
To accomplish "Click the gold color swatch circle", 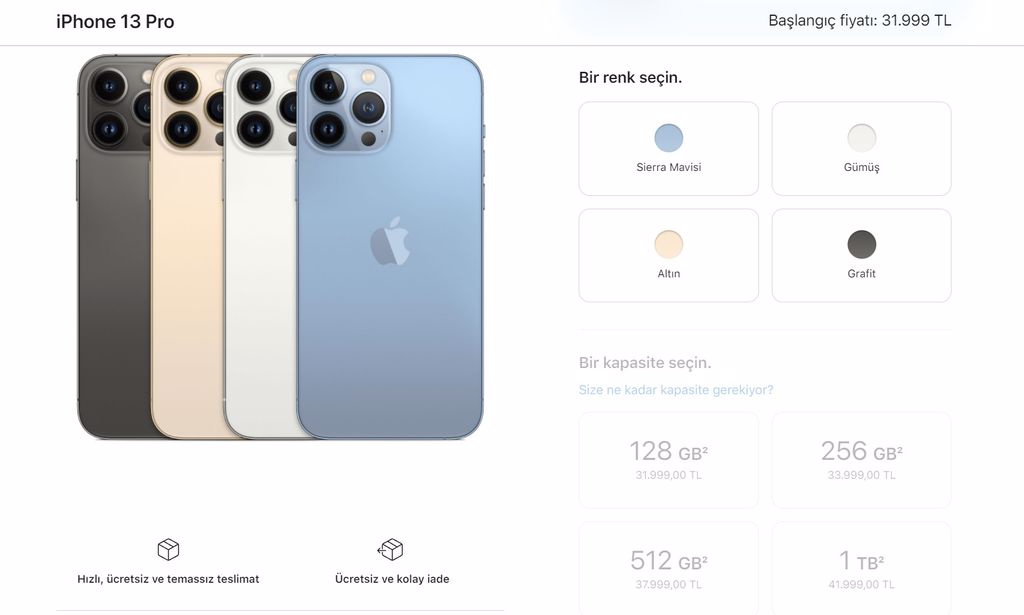I will point(669,244).
